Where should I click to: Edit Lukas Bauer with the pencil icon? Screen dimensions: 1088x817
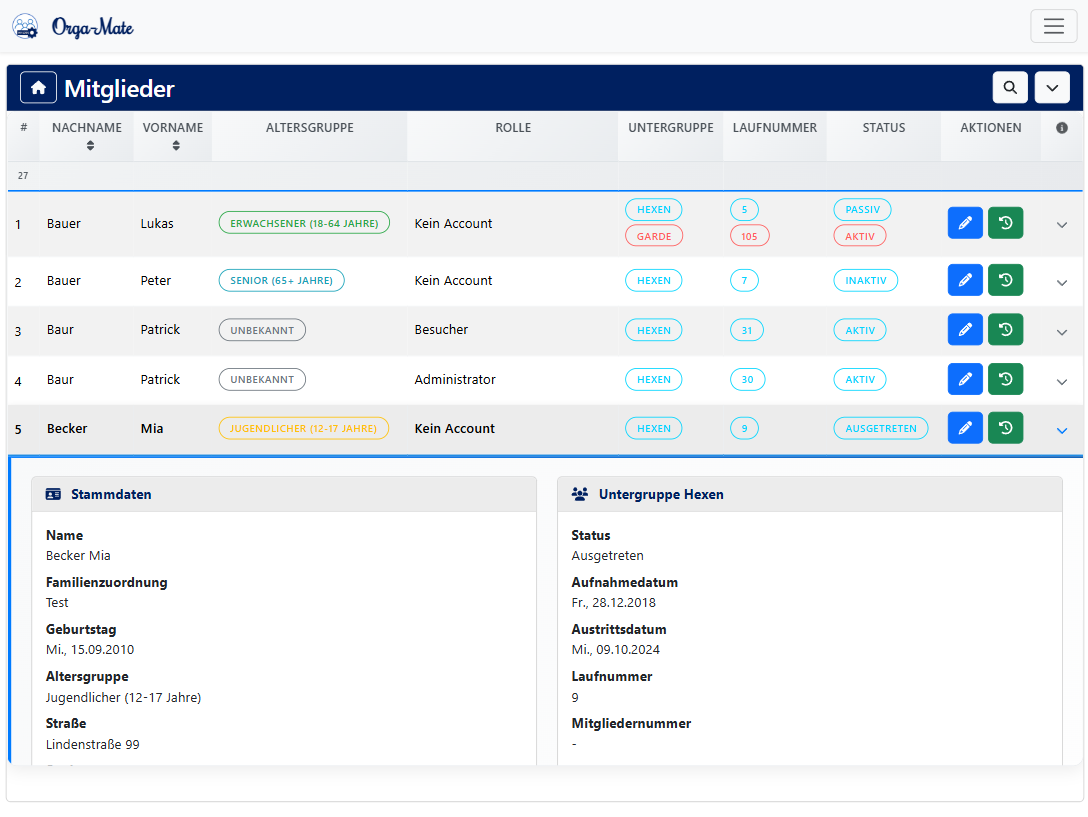[x=965, y=224]
